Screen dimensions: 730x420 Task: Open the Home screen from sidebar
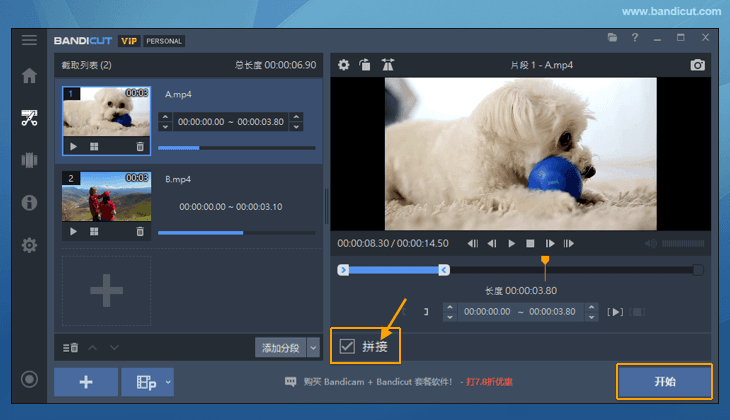[x=29, y=76]
